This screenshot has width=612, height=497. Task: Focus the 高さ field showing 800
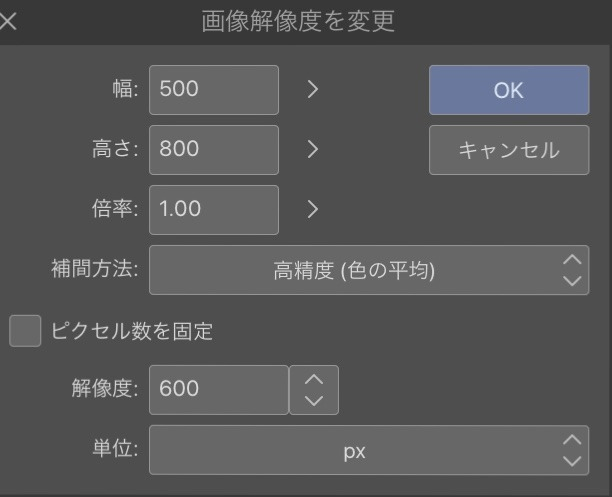(213, 149)
